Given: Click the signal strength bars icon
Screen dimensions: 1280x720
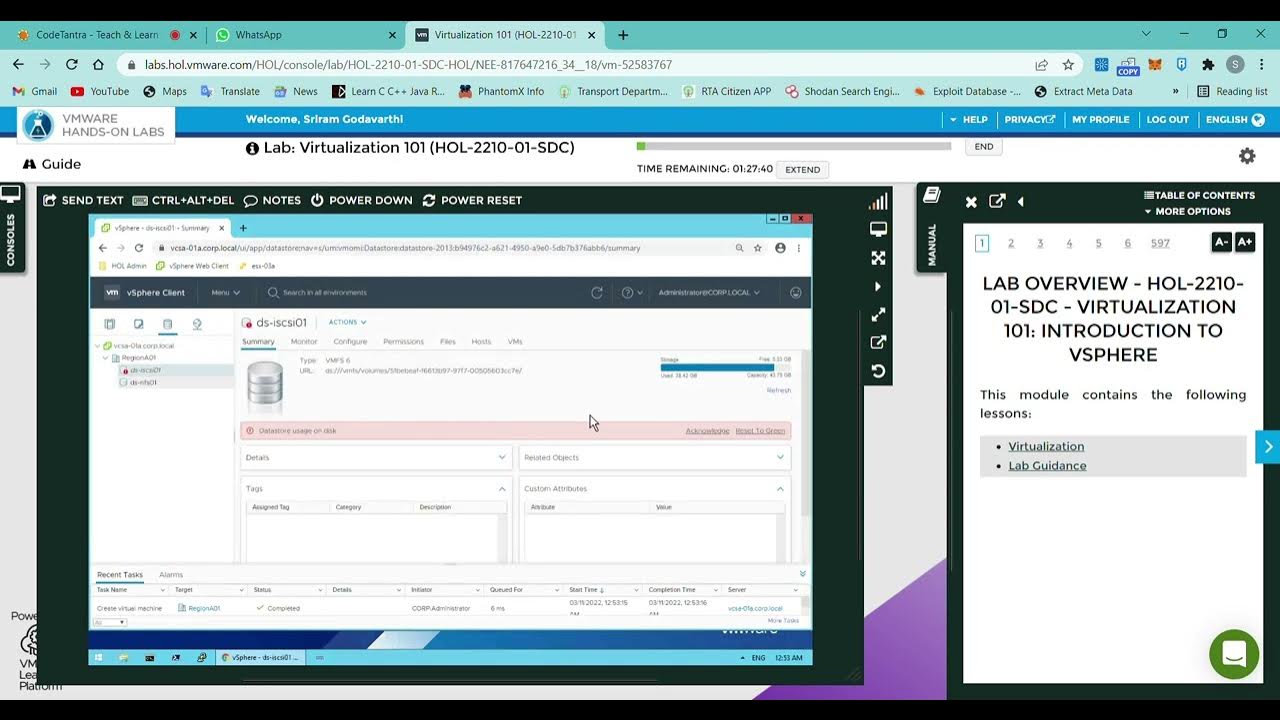Looking at the screenshot, I should pyautogui.click(x=878, y=202).
